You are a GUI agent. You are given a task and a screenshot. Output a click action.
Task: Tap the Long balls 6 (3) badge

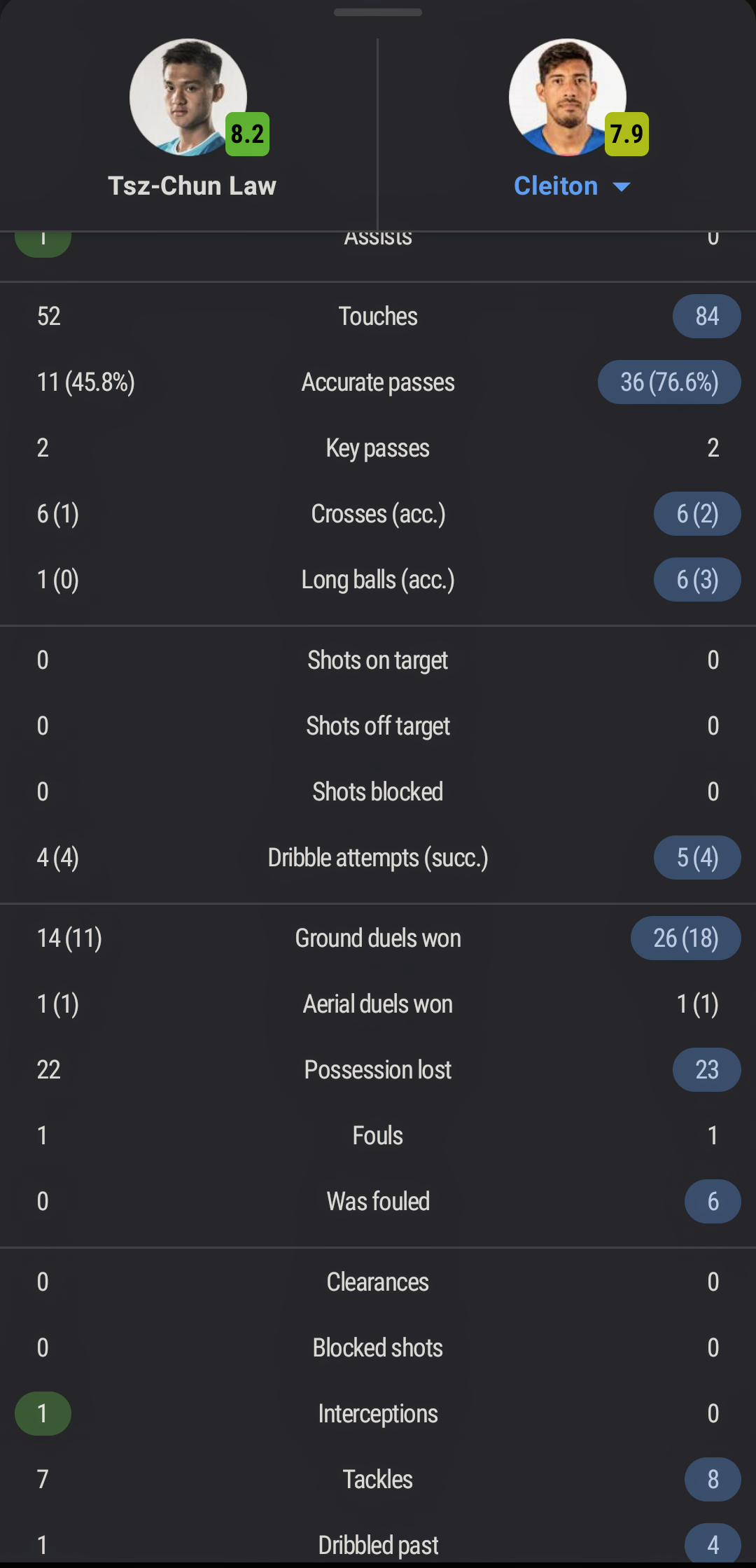[697, 580]
